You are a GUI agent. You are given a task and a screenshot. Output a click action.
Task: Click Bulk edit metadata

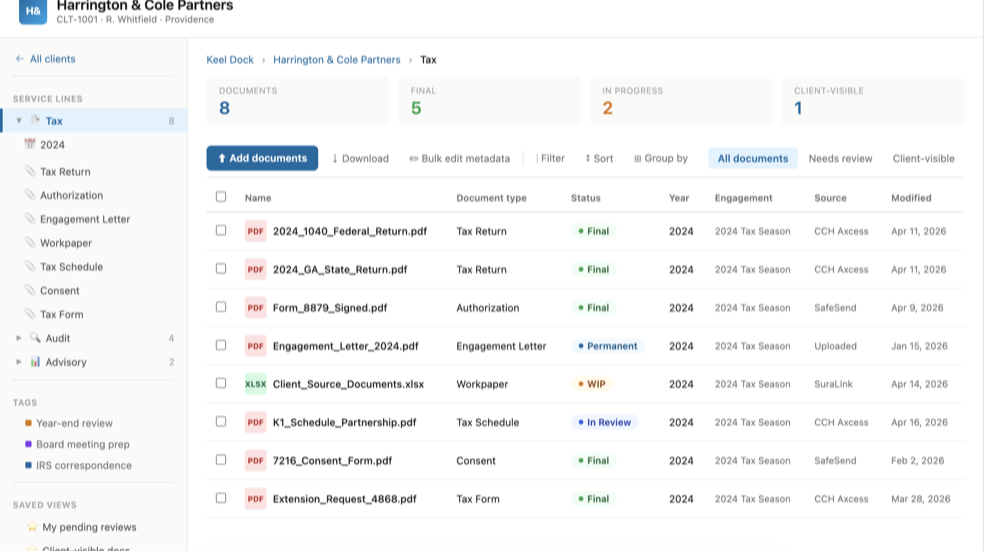(x=459, y=158)
